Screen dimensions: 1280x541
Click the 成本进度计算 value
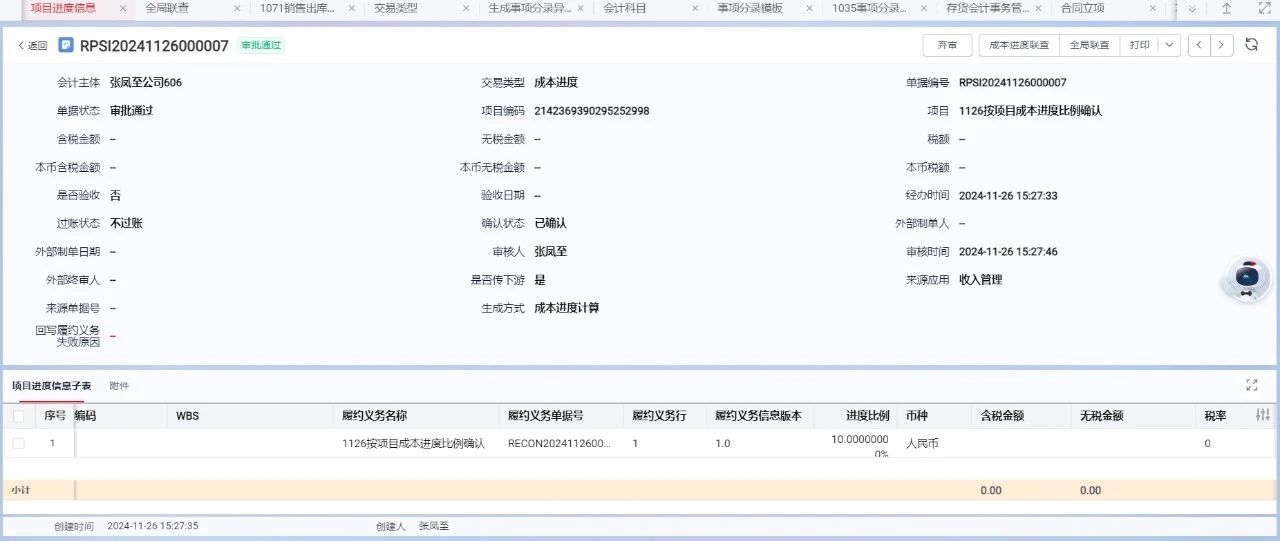pyautogui.click(x=567, y=308)
